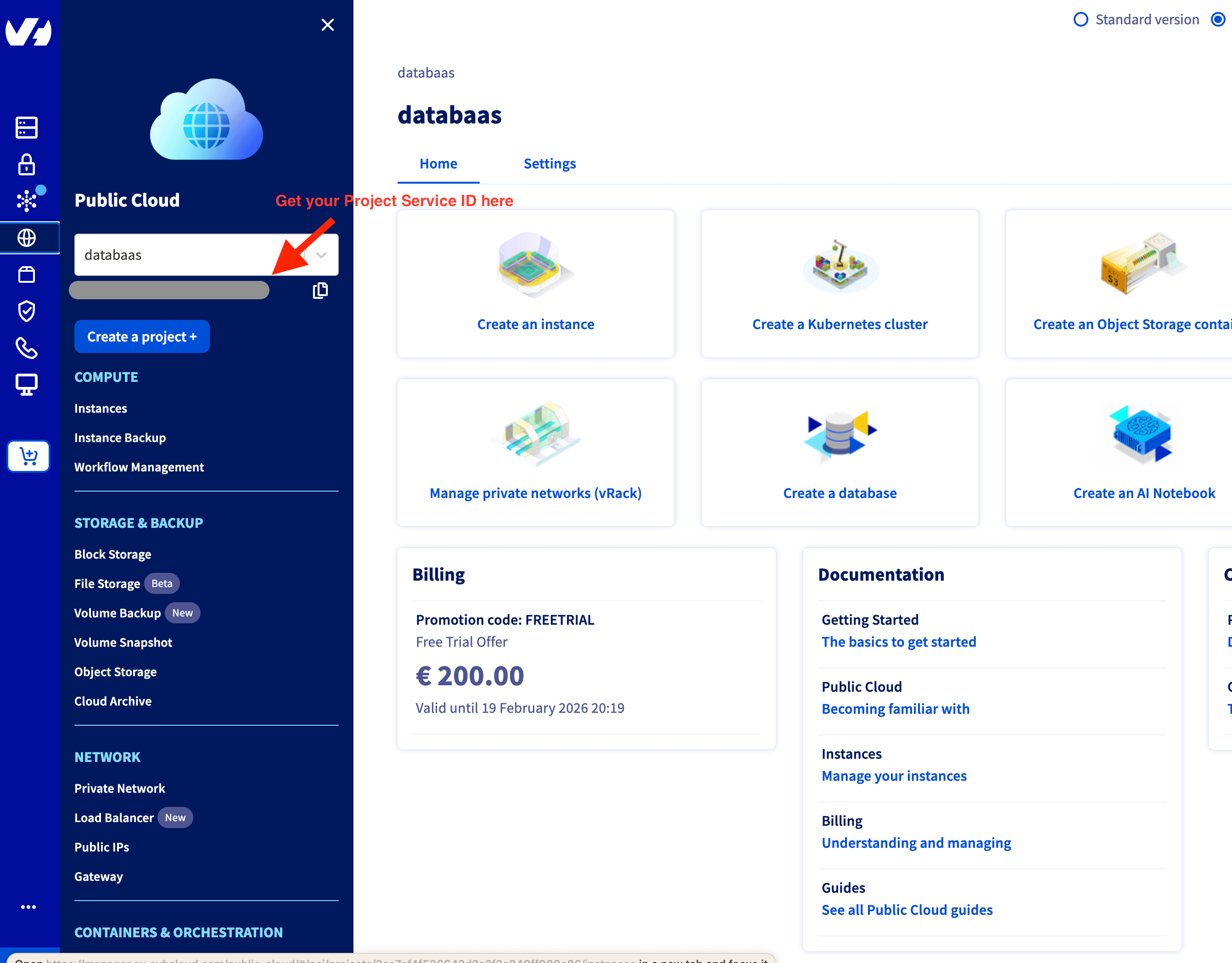This screenshot has height=963, width=1232.
Task: Click the padlock icon in left rail
Action: coord(27,164)
